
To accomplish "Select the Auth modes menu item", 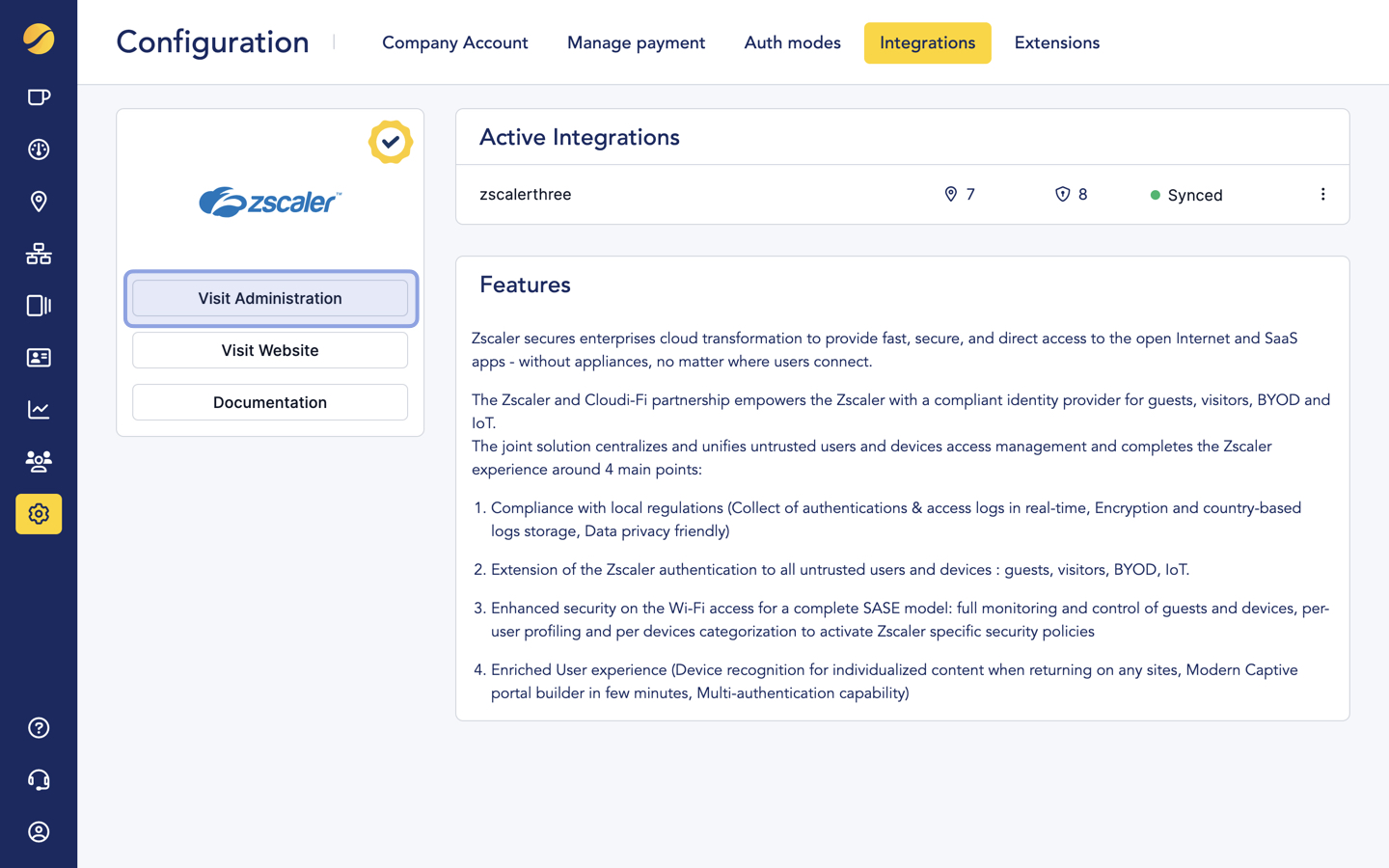I will click(792, 42).
